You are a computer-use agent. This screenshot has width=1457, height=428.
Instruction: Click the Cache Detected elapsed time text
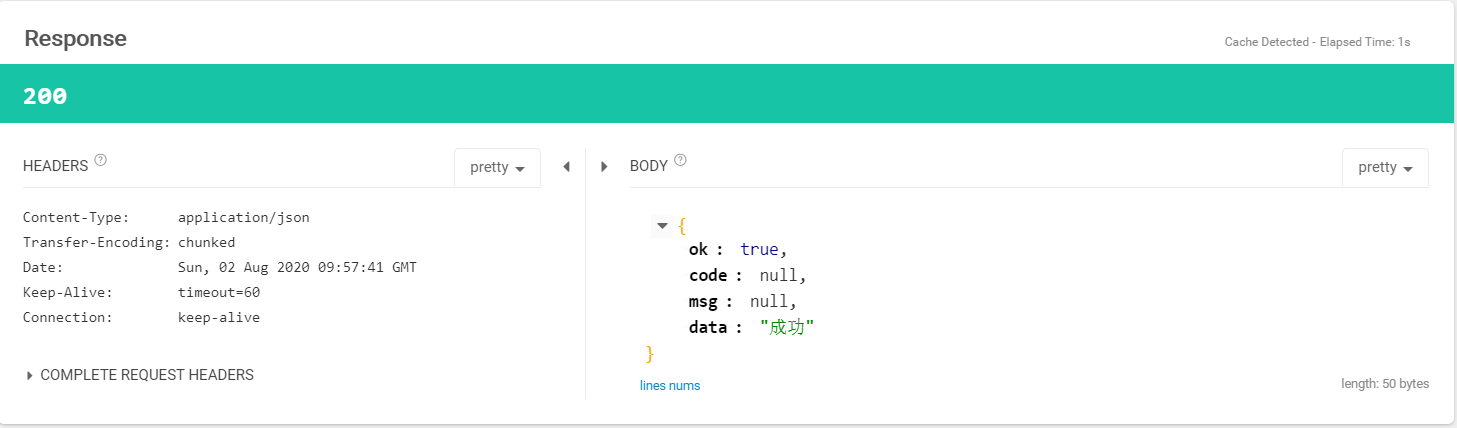[x=1317, y=42]
